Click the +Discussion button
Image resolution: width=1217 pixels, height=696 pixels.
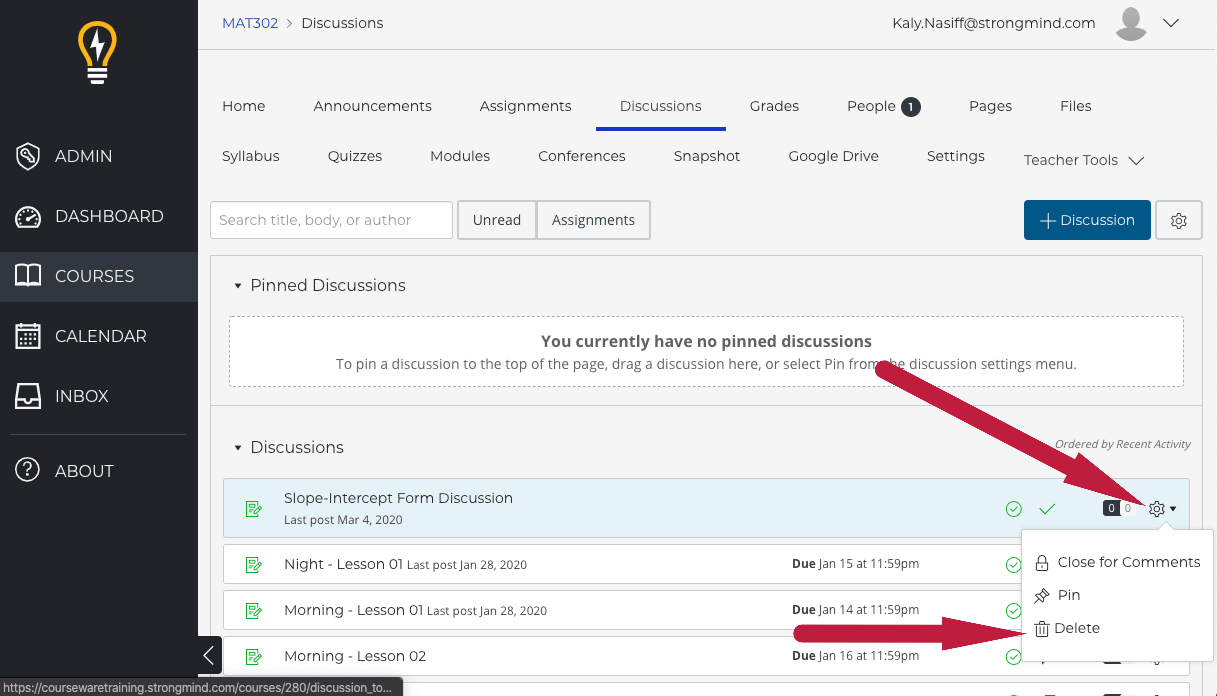pyautogui.click(x=1085, y=220)
